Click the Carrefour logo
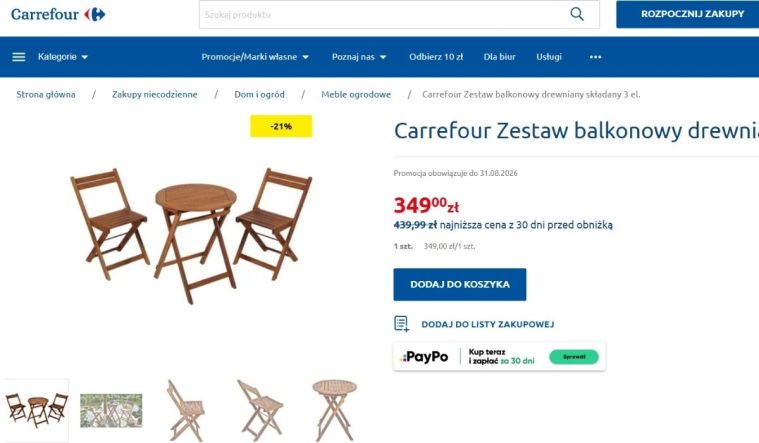Screen dimensions: 759x443 point(58,15)
